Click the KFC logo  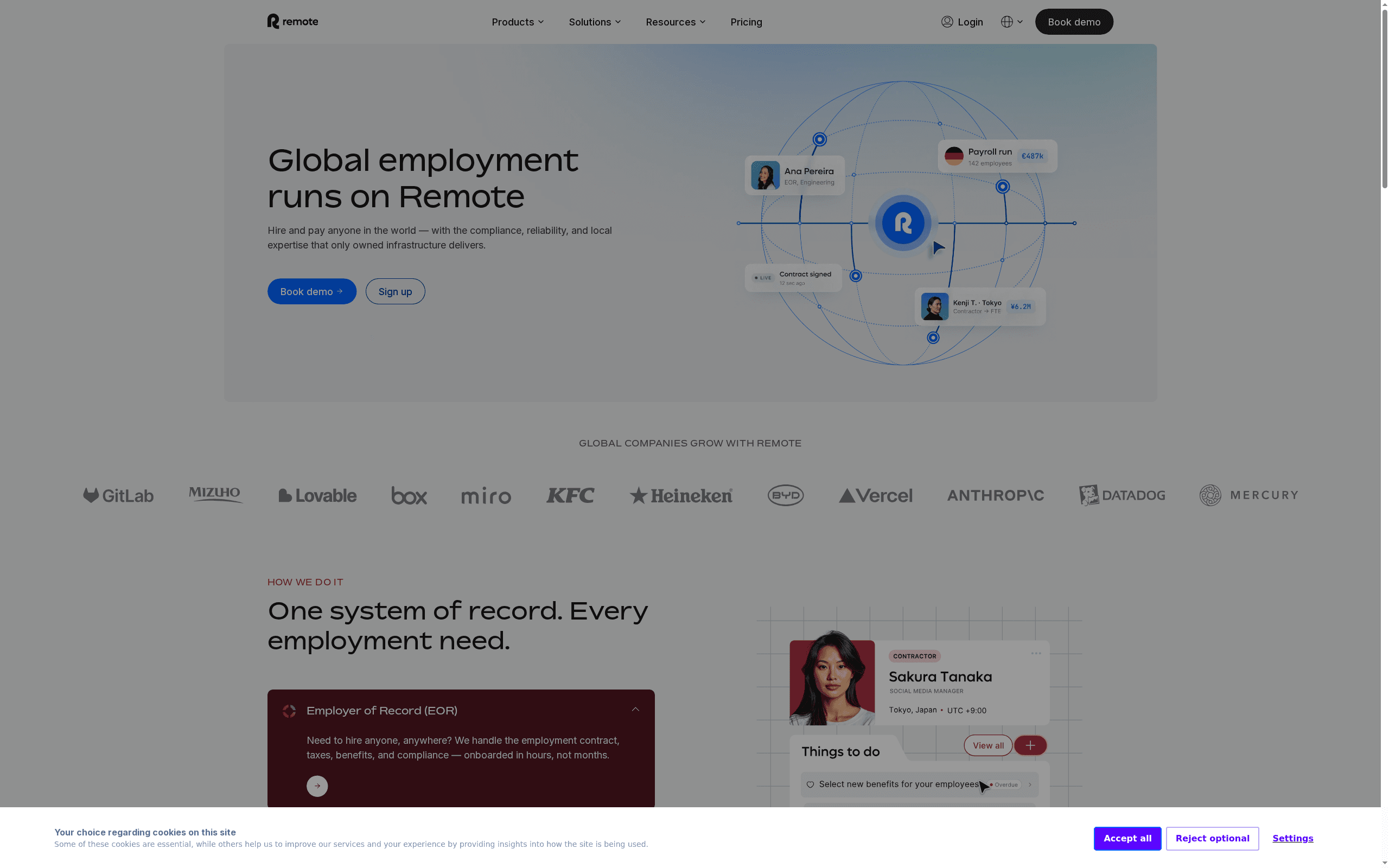[x=570, y=495]
